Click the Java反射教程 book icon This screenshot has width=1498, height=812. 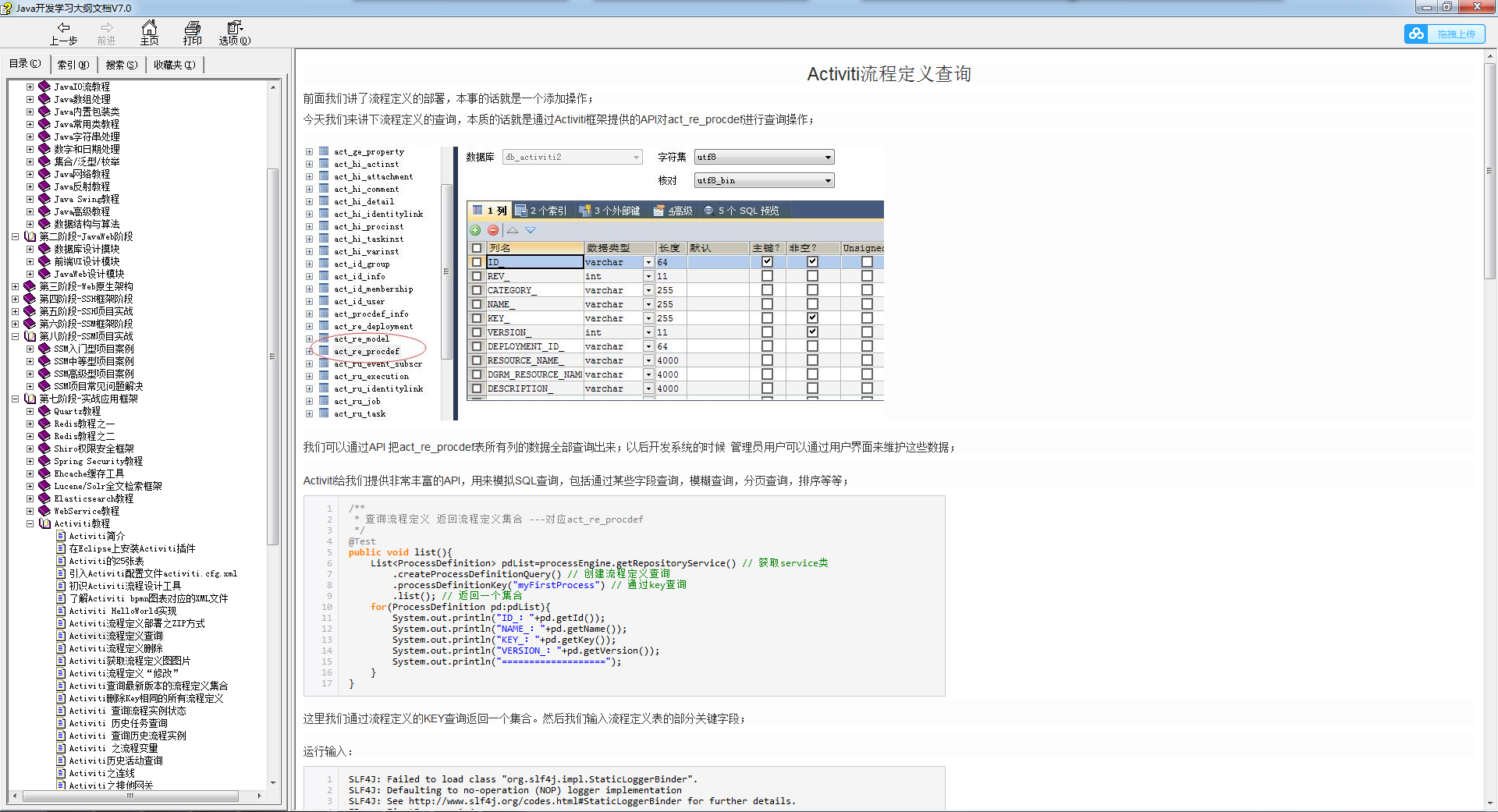click(x=44, y=186)
